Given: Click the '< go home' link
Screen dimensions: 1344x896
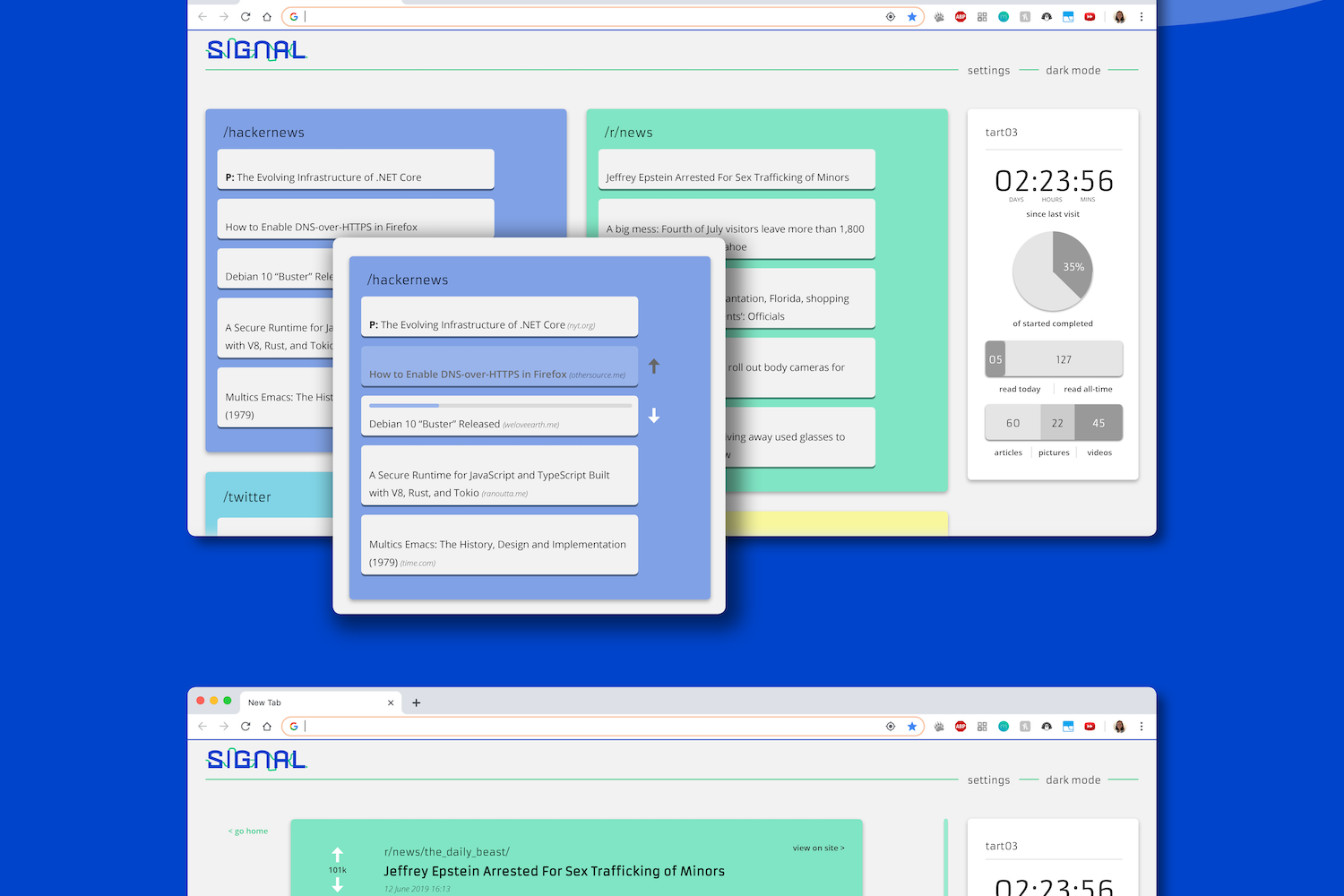Looking at the screenshot, I should pyautogui.click(x=248, y=831).
